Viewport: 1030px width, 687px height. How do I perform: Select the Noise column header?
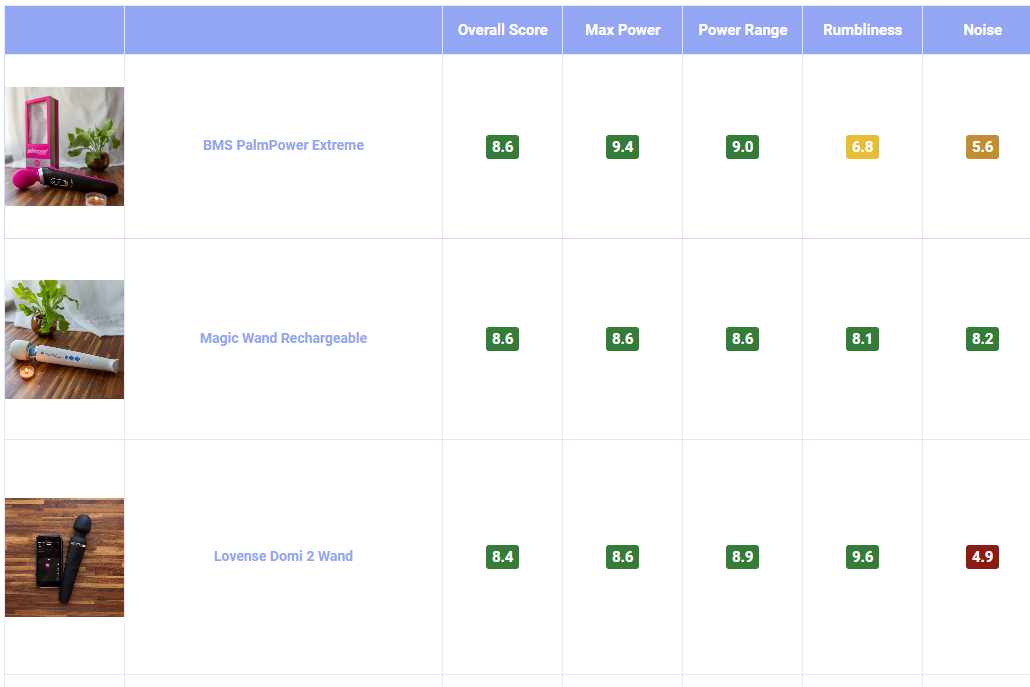[x=982, y=30]
